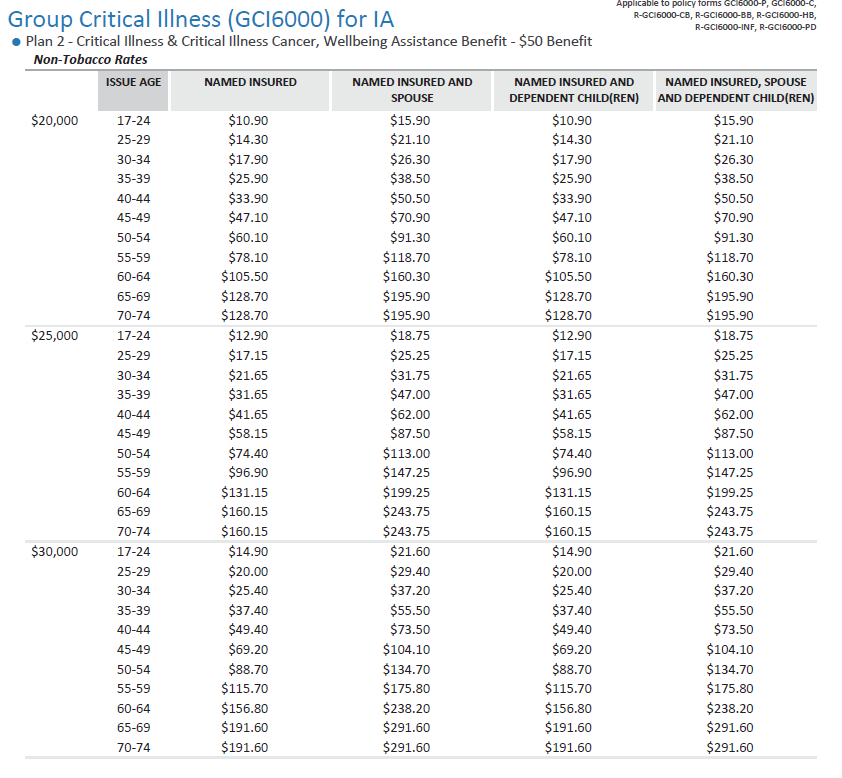Click the blue bullet before Plan 2
The height and width of the screenshot is (778, 842).
point(16,42)
